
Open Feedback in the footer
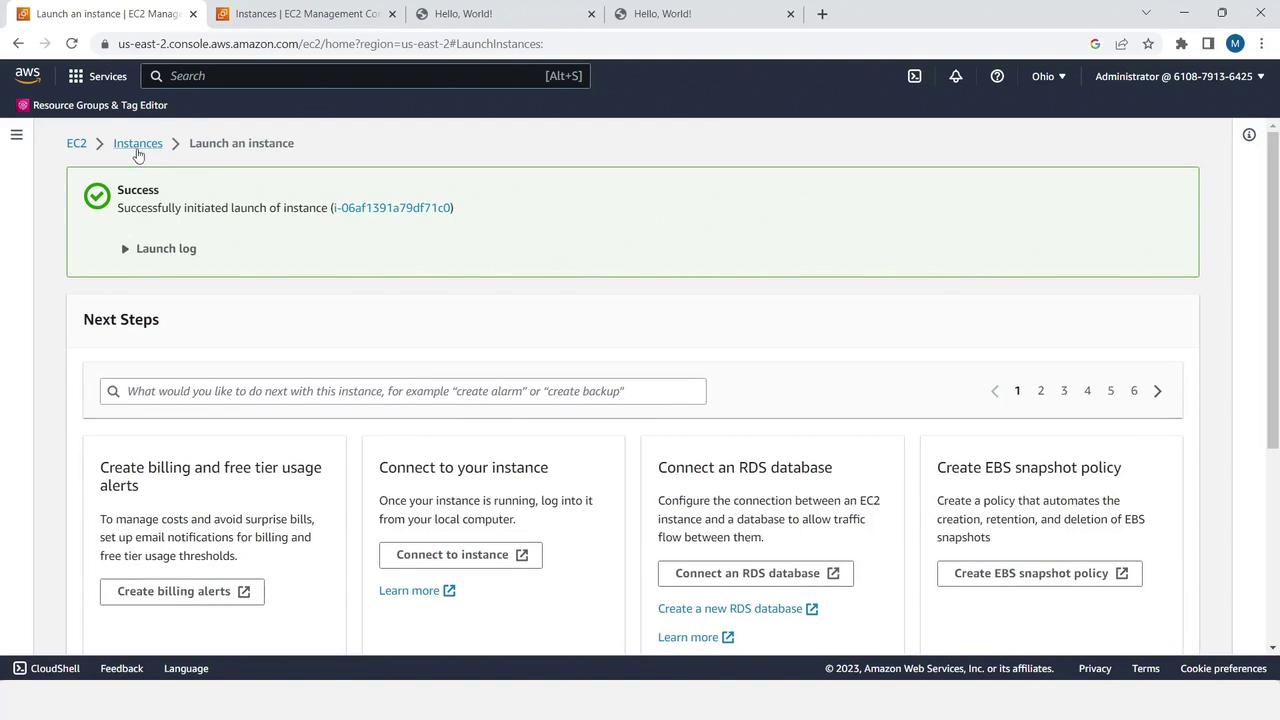pyautogui.click(x=122, y=668)
